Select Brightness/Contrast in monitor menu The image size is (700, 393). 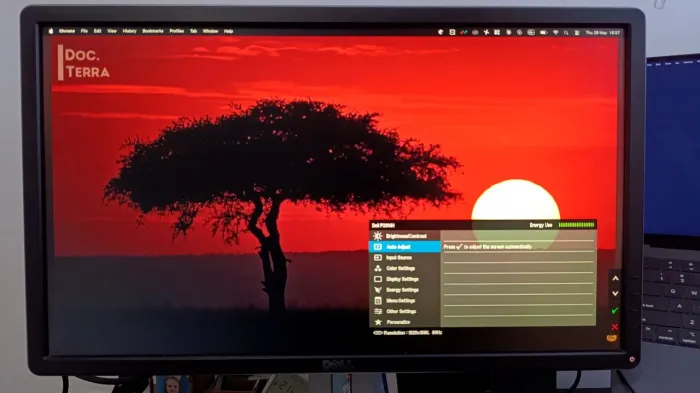click(405, 236)
